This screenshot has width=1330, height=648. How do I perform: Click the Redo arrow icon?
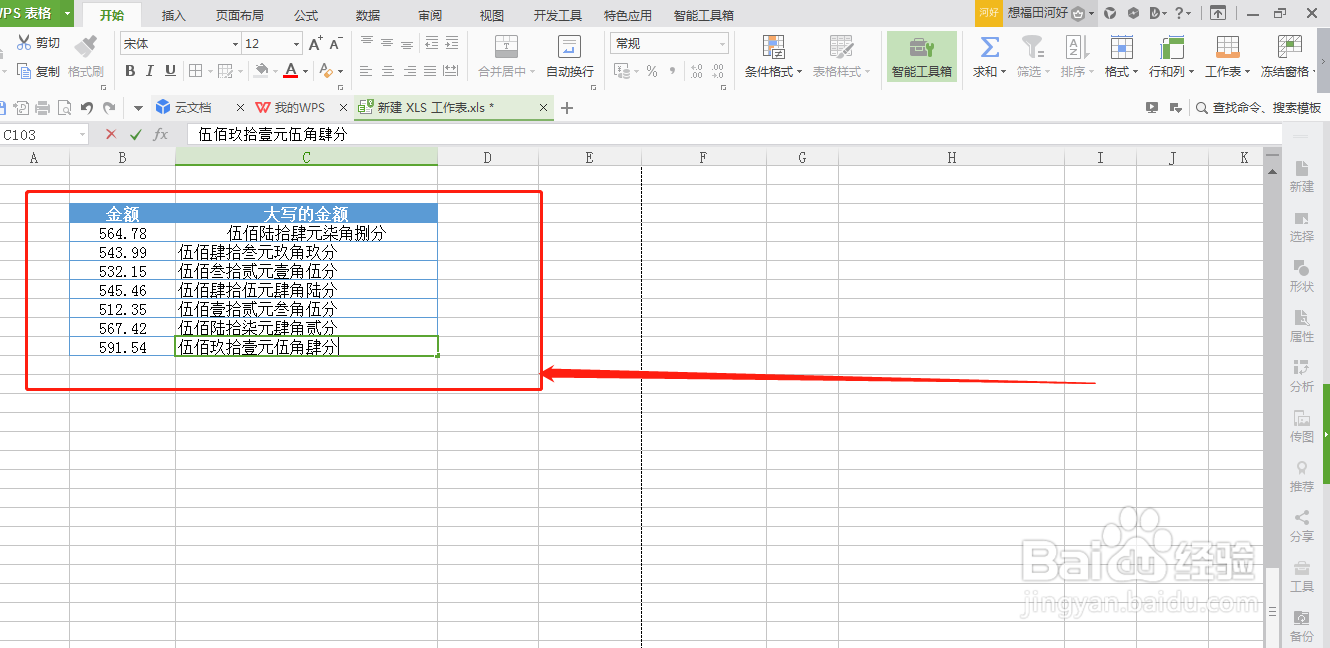click(109, 107)
